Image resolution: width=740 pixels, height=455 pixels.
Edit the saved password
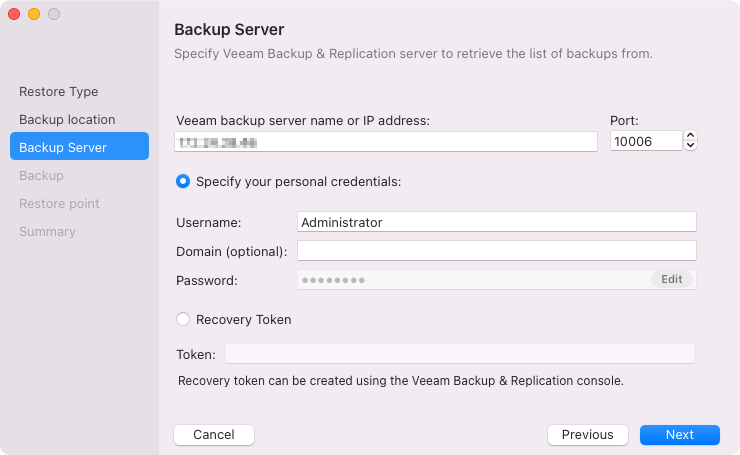coord(672,279)
